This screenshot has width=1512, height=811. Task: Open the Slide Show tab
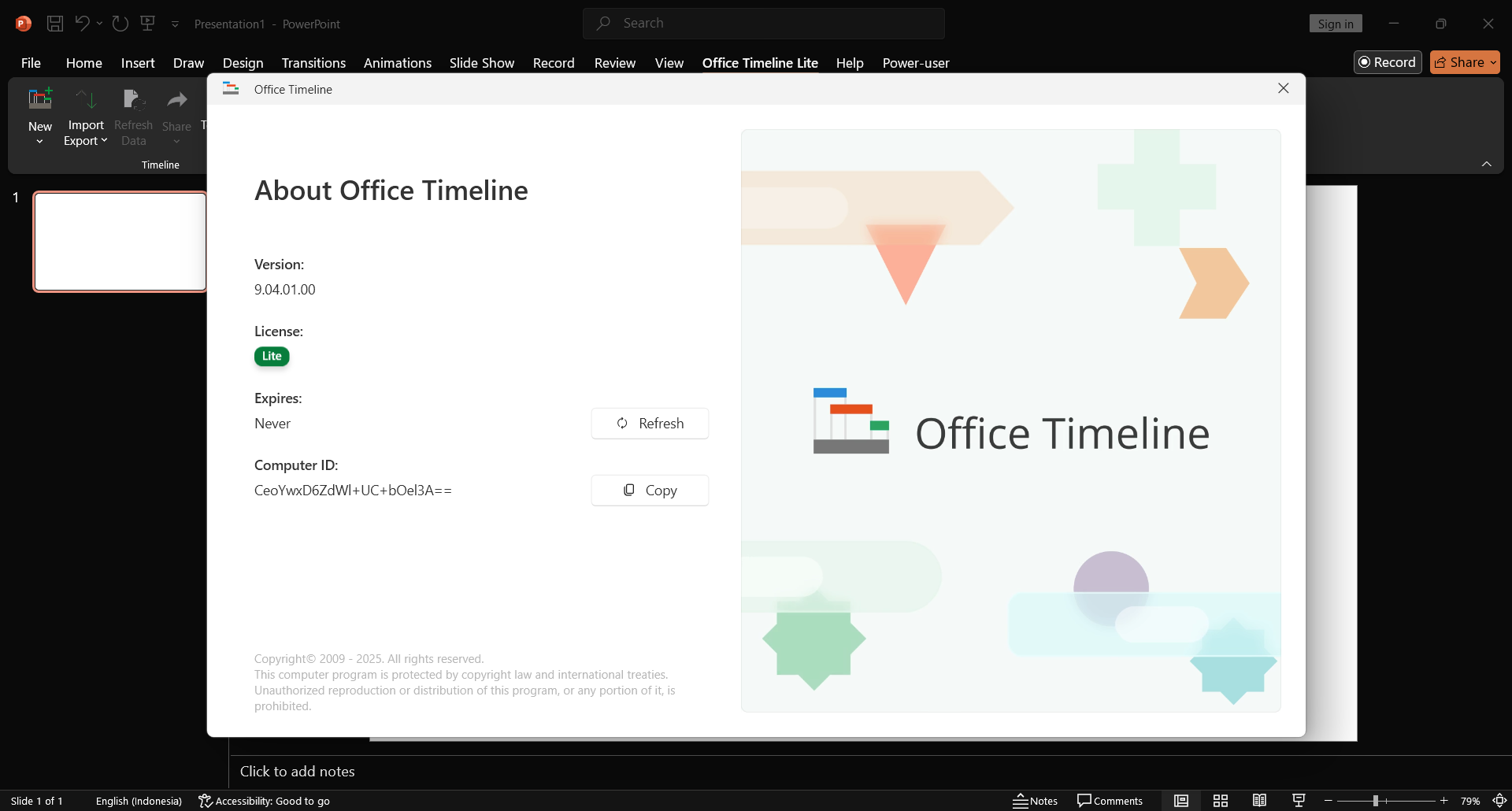click(x=482, y=63)
